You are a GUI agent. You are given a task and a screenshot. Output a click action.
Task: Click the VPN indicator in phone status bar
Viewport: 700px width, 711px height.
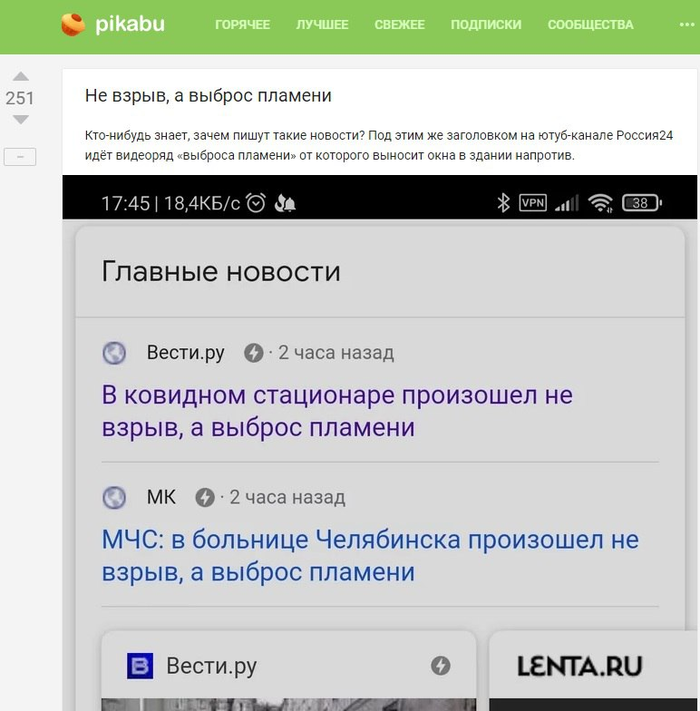click(533, 203)
